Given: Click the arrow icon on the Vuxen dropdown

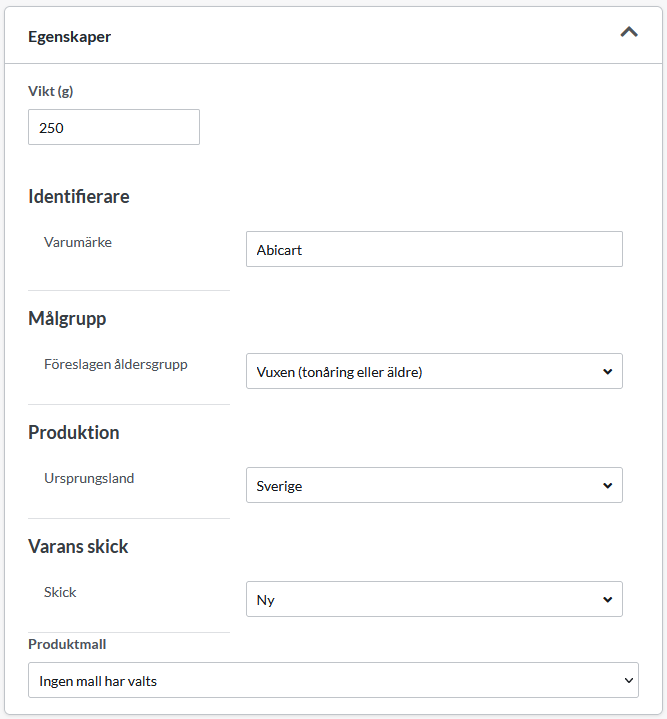Looking at the screenshot, I should click(607, 371).
